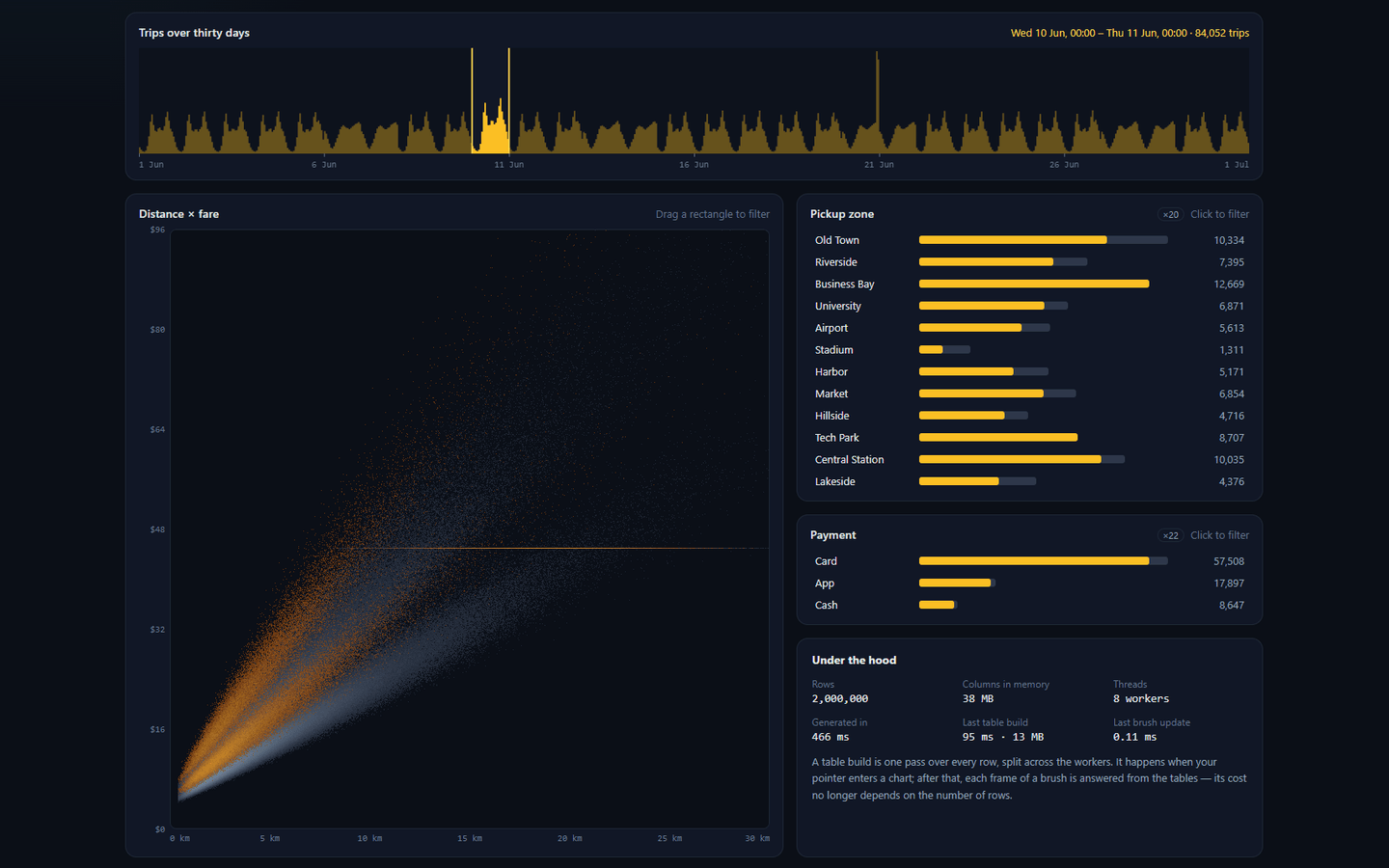Select the Business Bay zone row
This screenshot has height=868, width=1389.
[1029, 285]
